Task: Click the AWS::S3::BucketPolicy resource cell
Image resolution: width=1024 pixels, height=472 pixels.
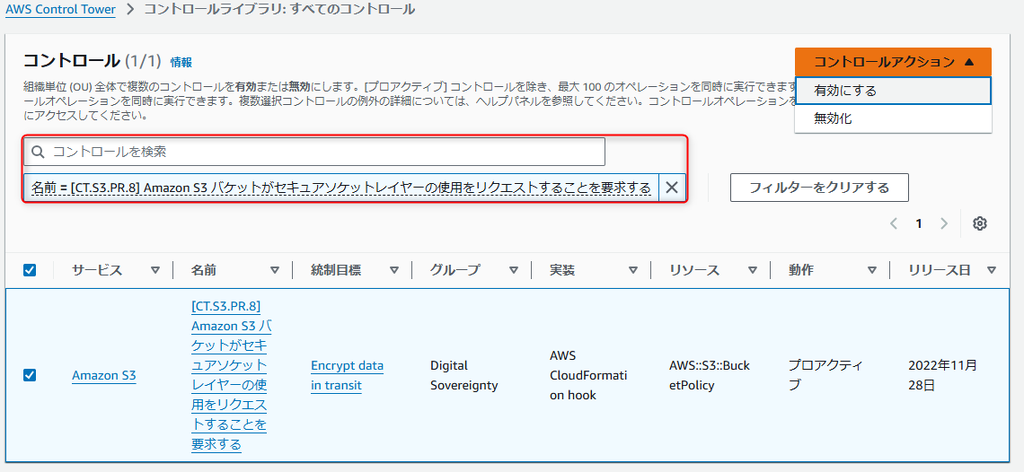Action: [x=709, y=375]
